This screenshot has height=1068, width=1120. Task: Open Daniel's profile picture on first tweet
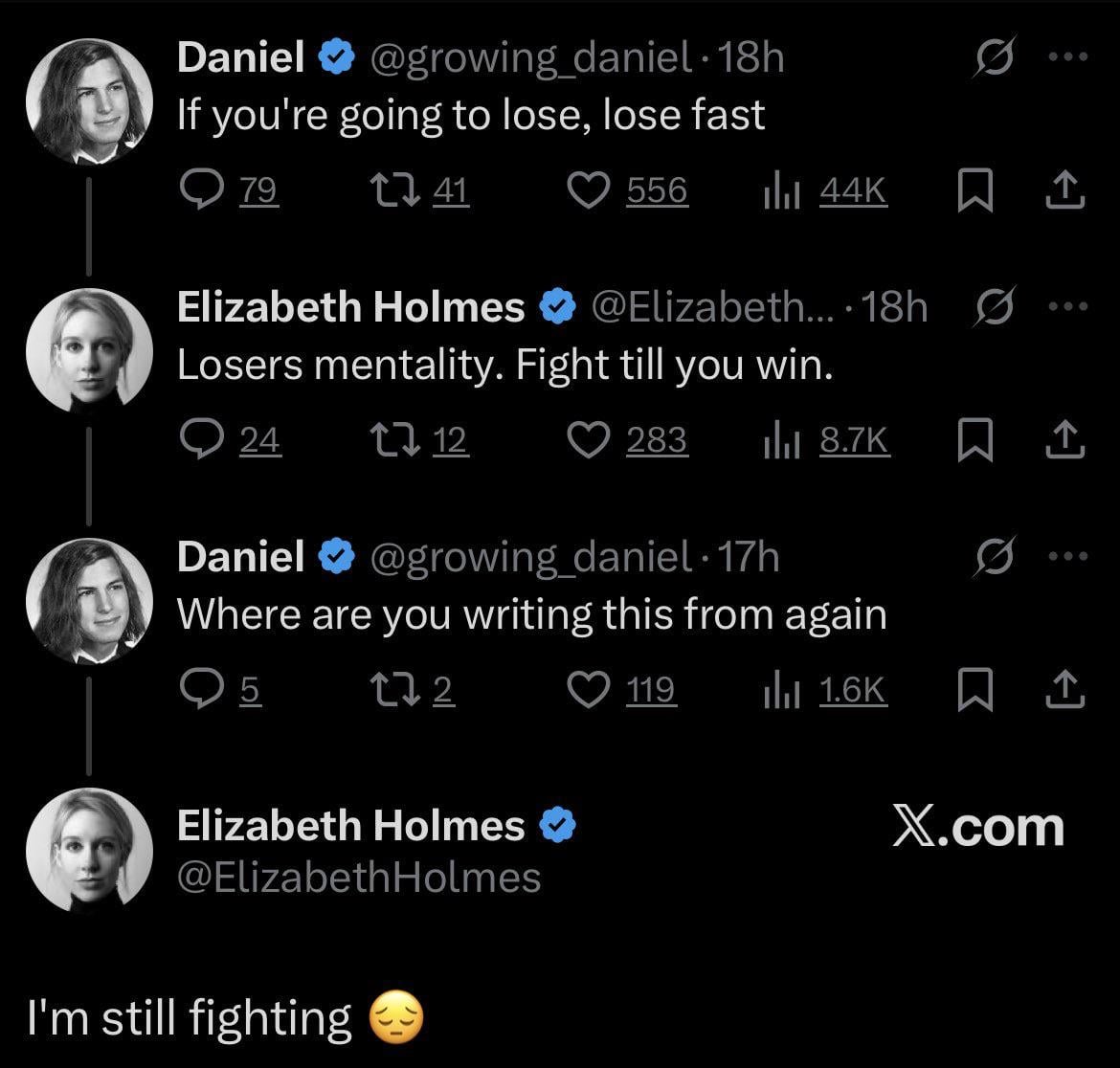point(89,101)
